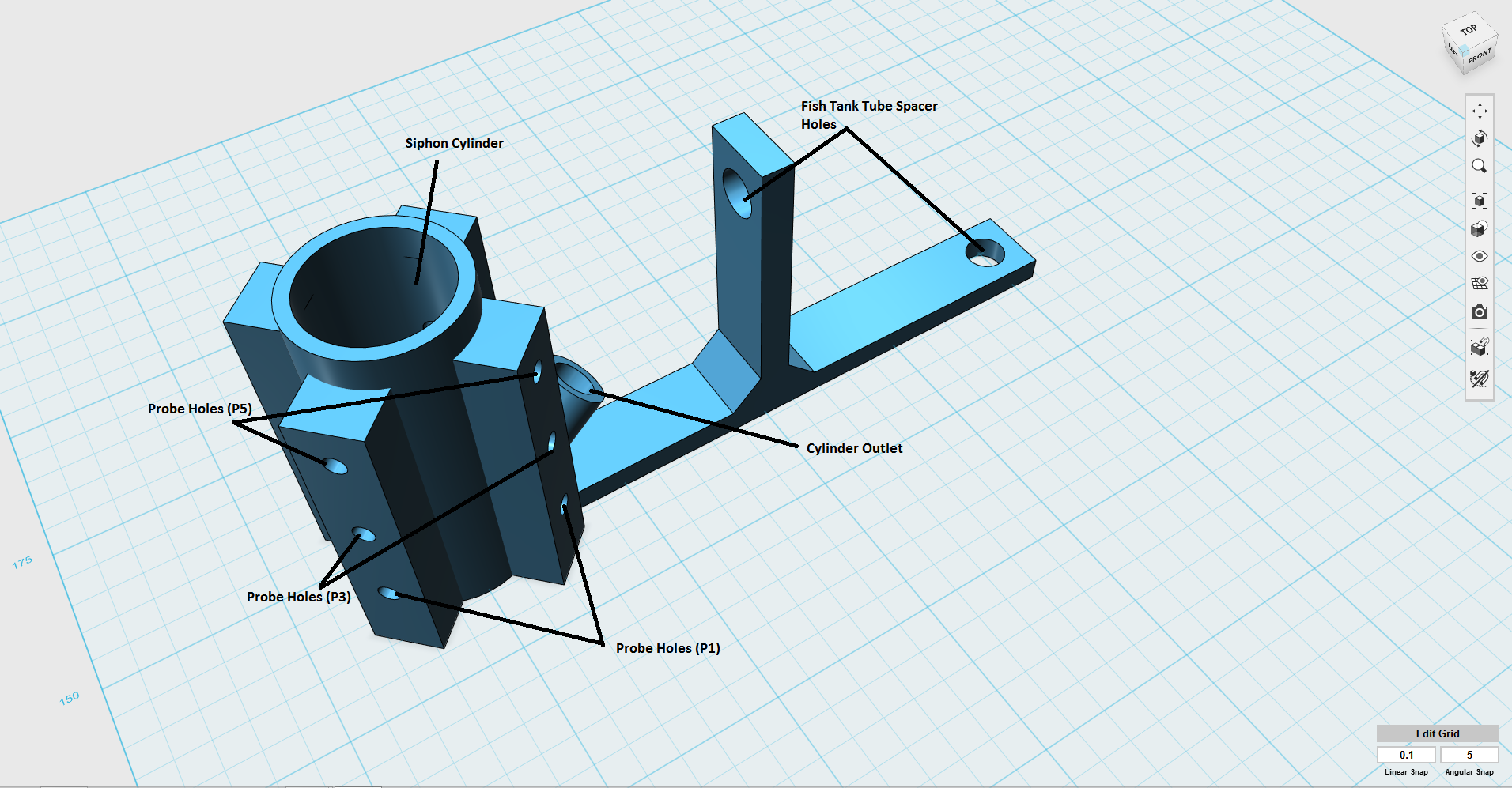Click the Edit Grid button

pos(1438,733)
